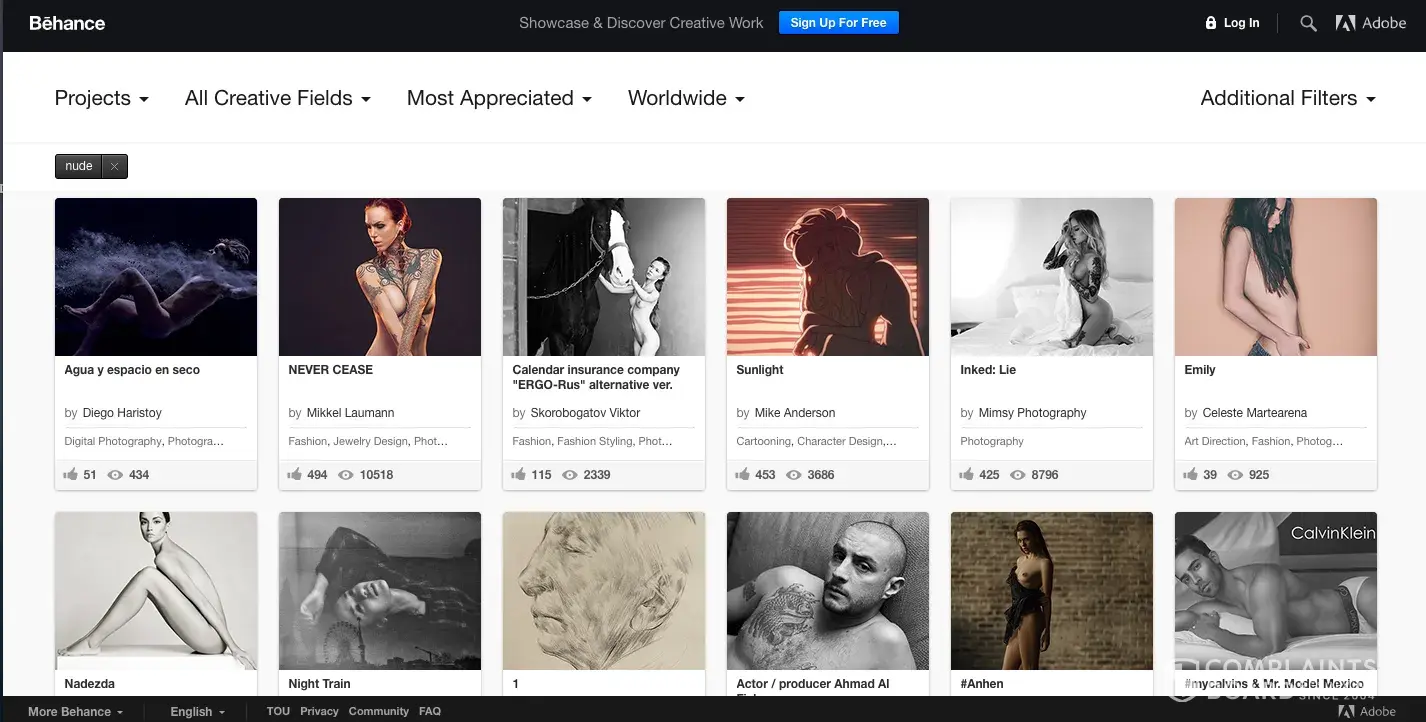Click the Log In link

[x=1242, y=23]
